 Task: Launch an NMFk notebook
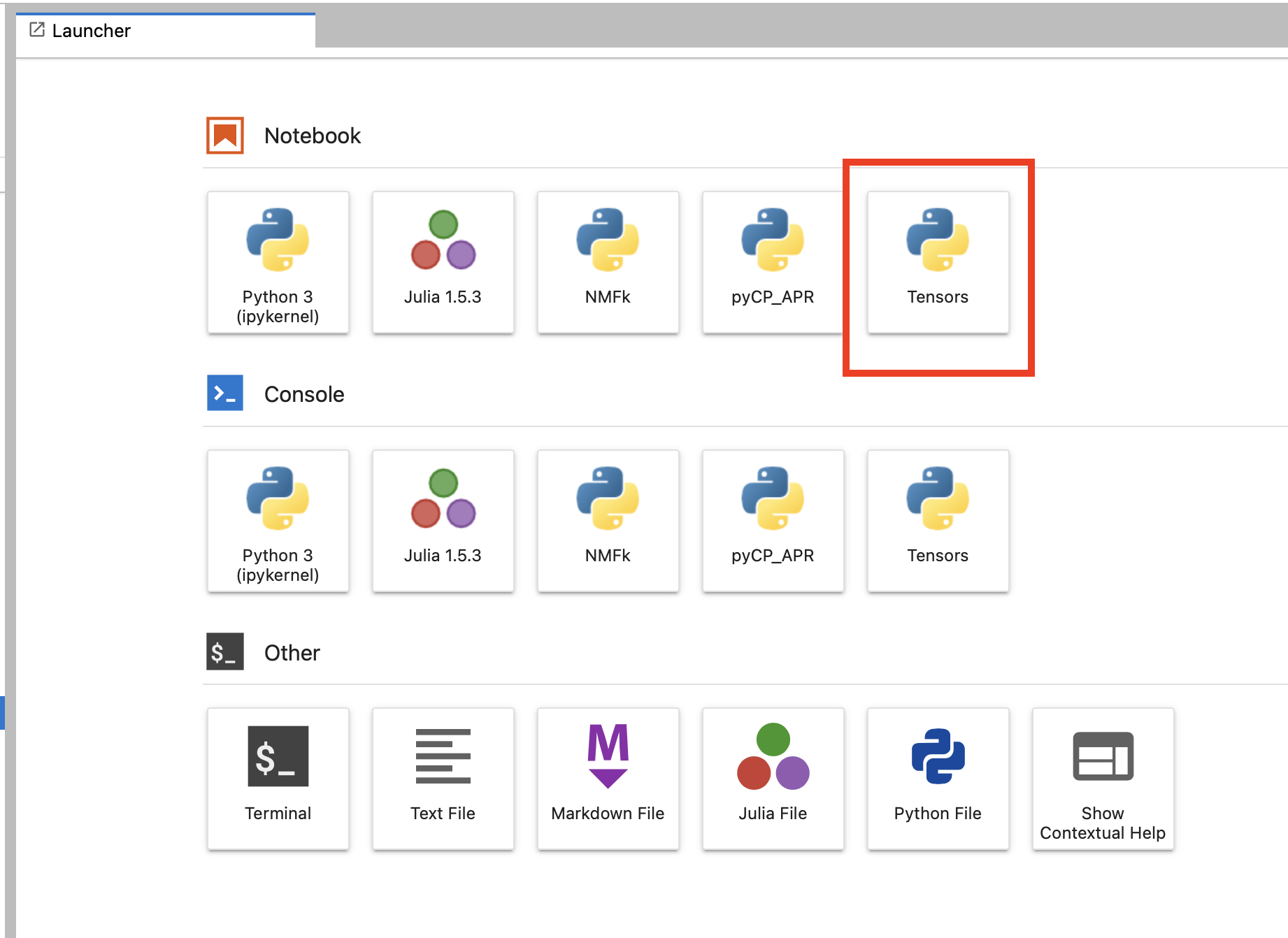click(608, 262)
